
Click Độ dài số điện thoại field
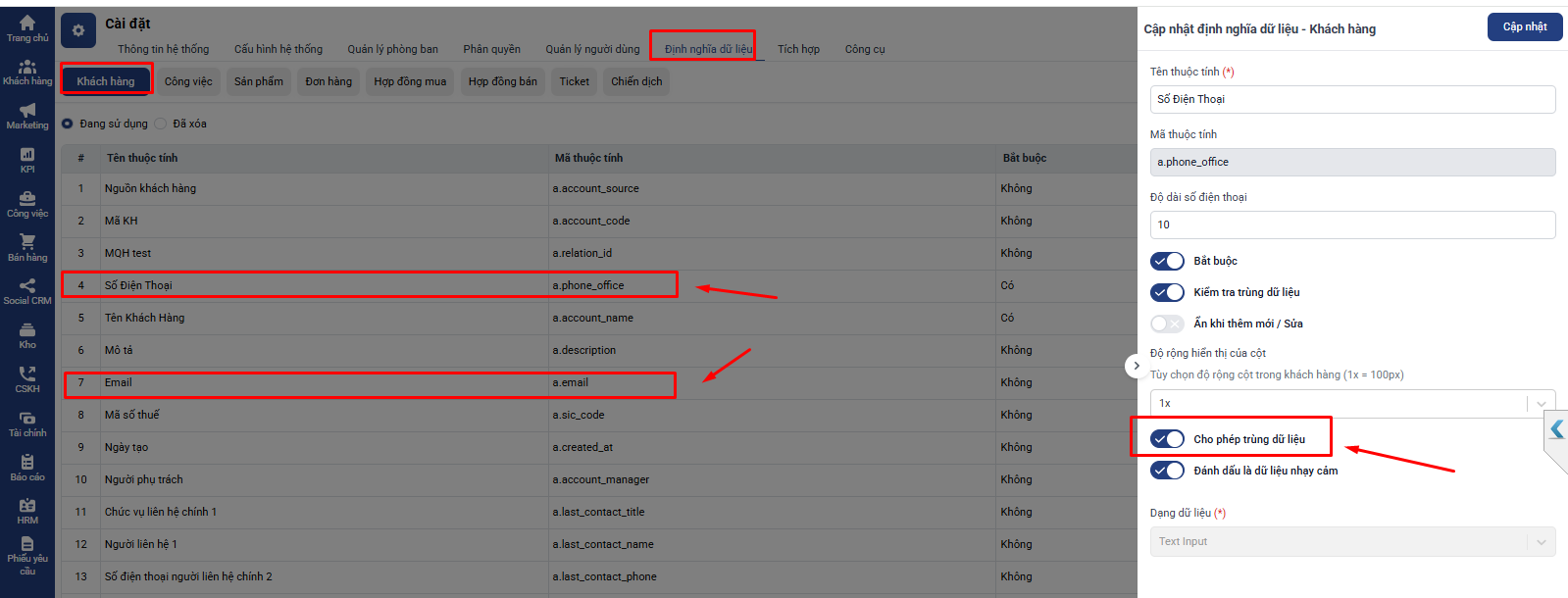pyautogui.click(x=1352, y=224)
